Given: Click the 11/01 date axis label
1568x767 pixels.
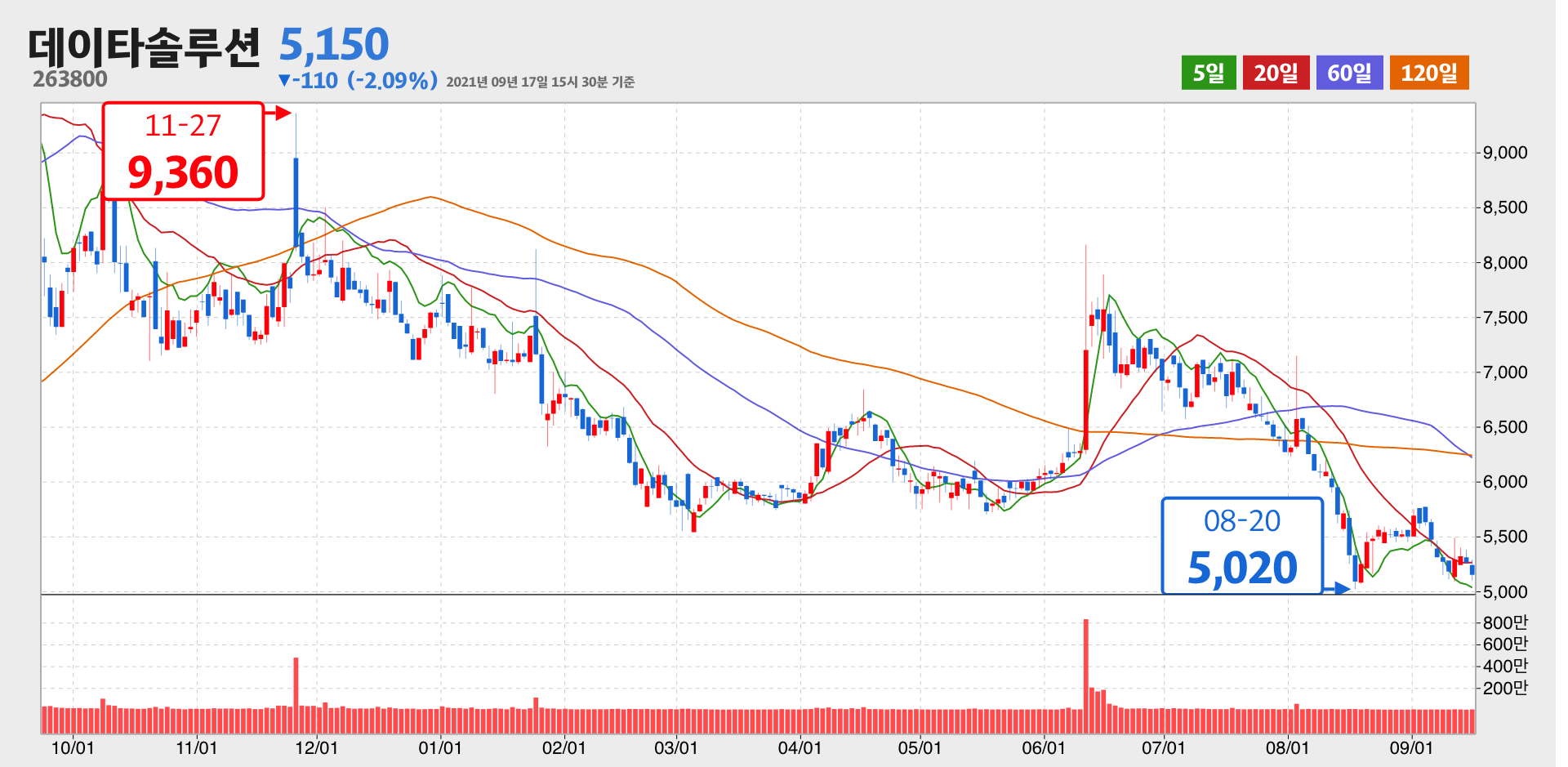Looking at the screenshot, I should [196, 747].
